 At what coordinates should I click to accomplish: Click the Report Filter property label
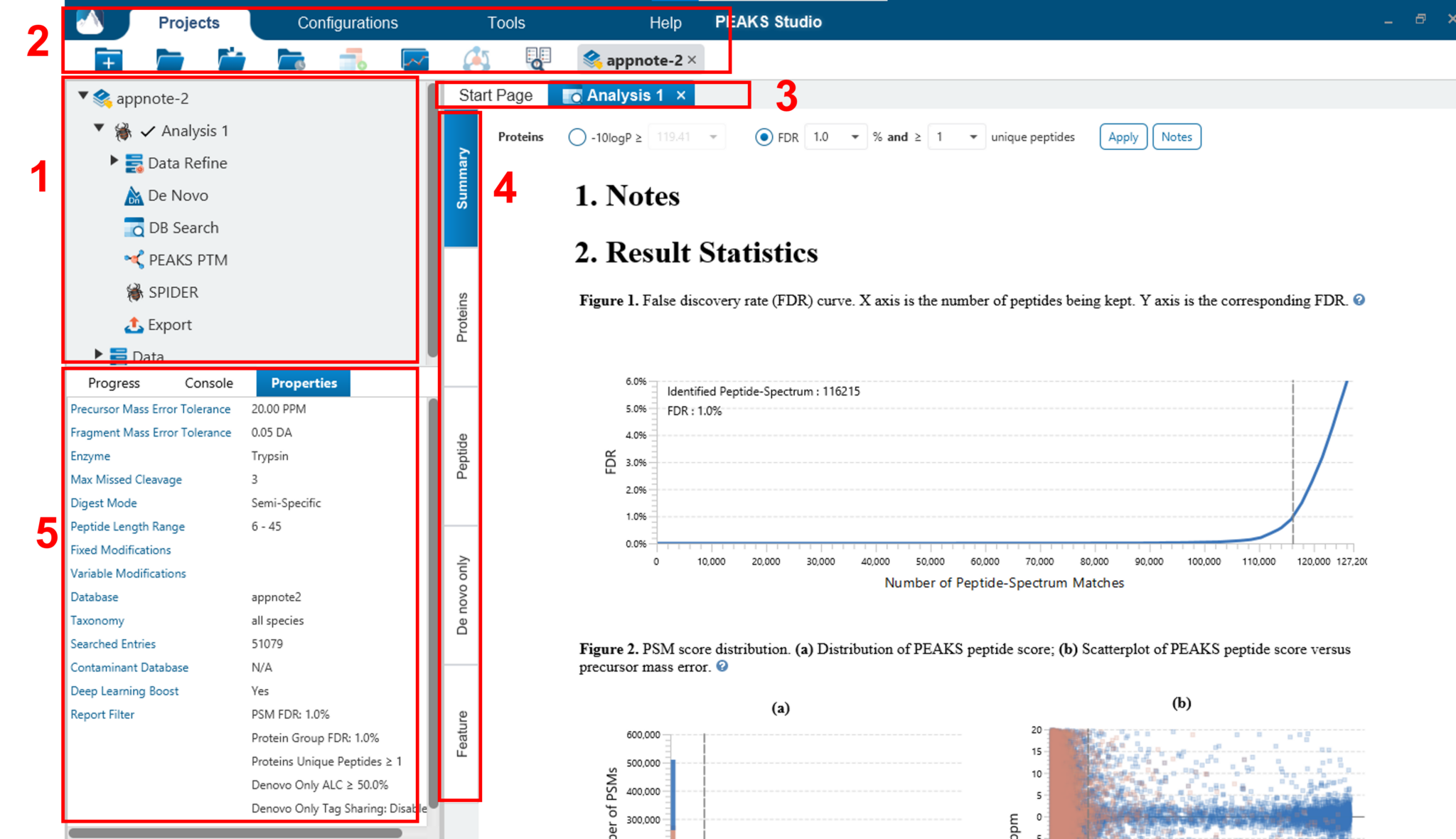102,715
